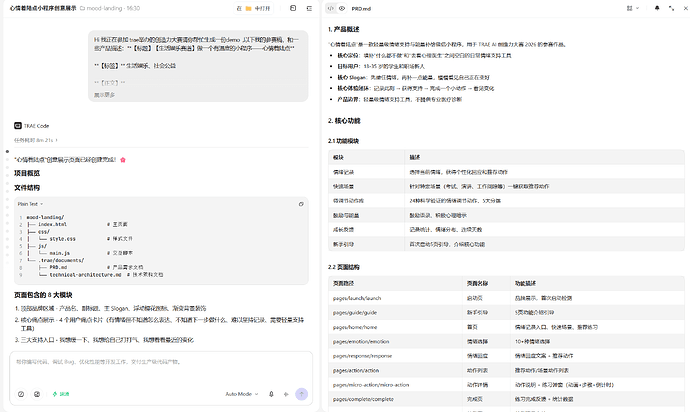Copy the Plain Text code block
The height and width of the screenshot is (412, 690).
[x=301, y=204]
